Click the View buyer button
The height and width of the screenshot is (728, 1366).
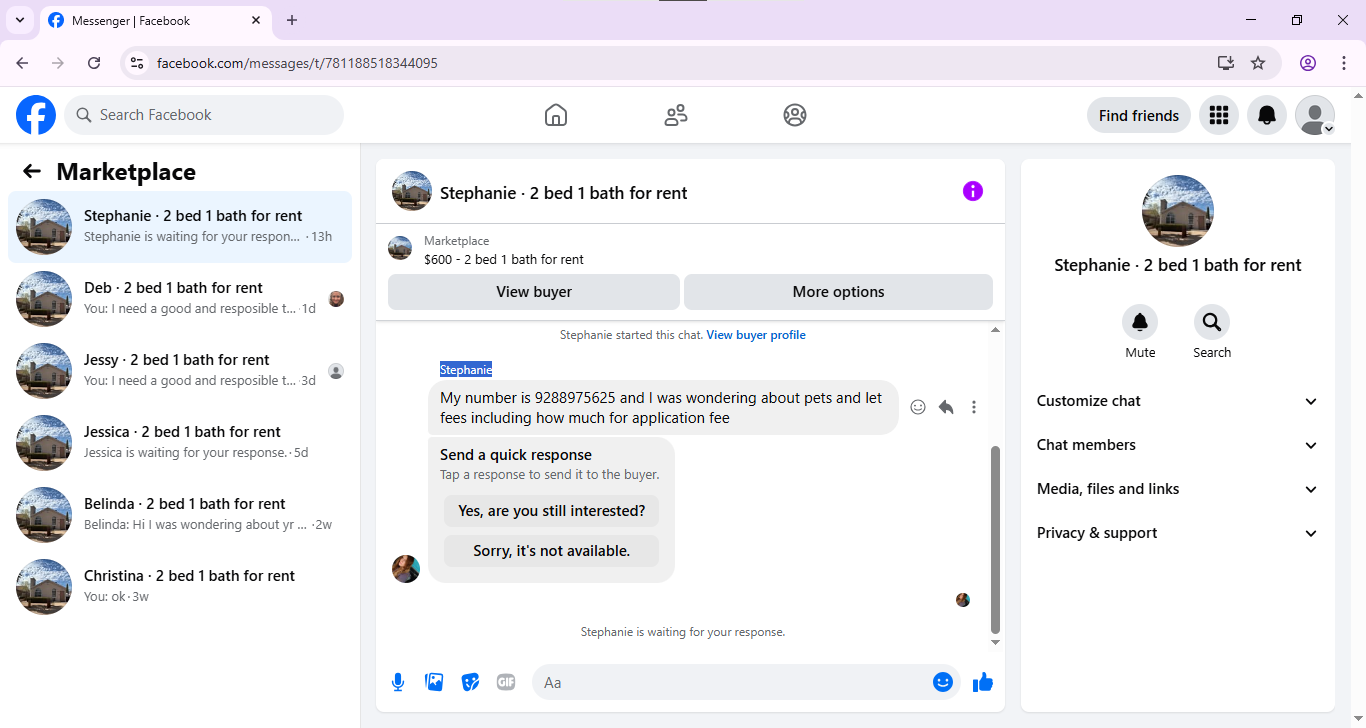534,292
